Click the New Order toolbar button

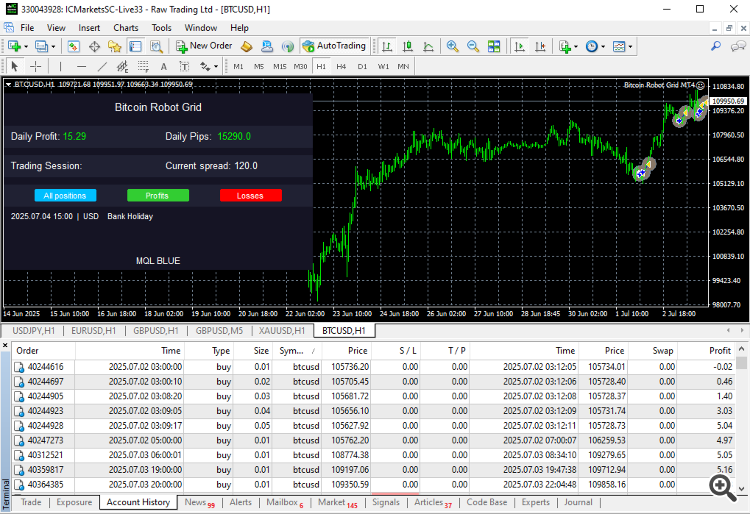click(x=204, y=46)
